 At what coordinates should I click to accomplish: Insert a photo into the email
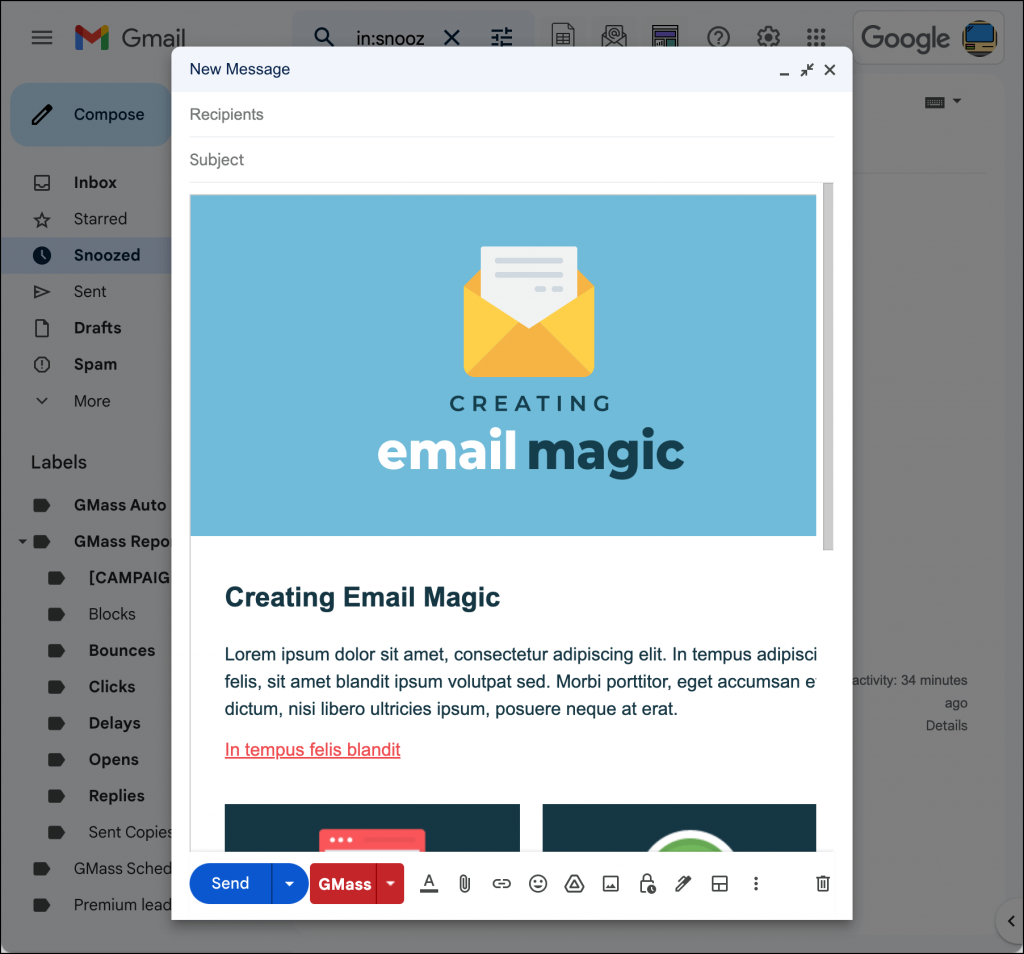(x=610, y=884)
